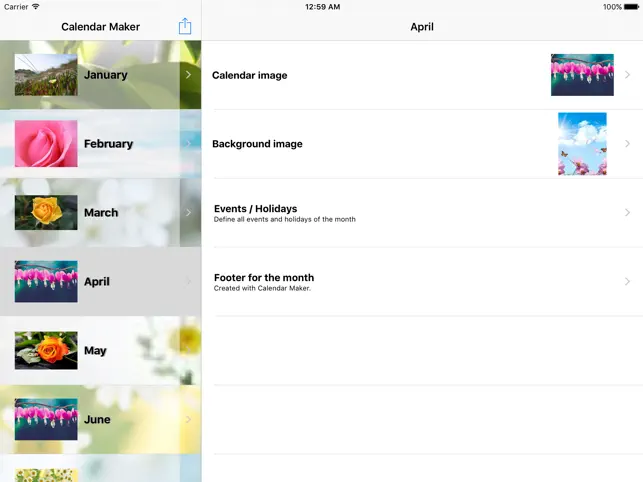Screen dimensions: 643x482
Task: Tap the Calendar image preview thumbnail
Action: tap(582, 75)
